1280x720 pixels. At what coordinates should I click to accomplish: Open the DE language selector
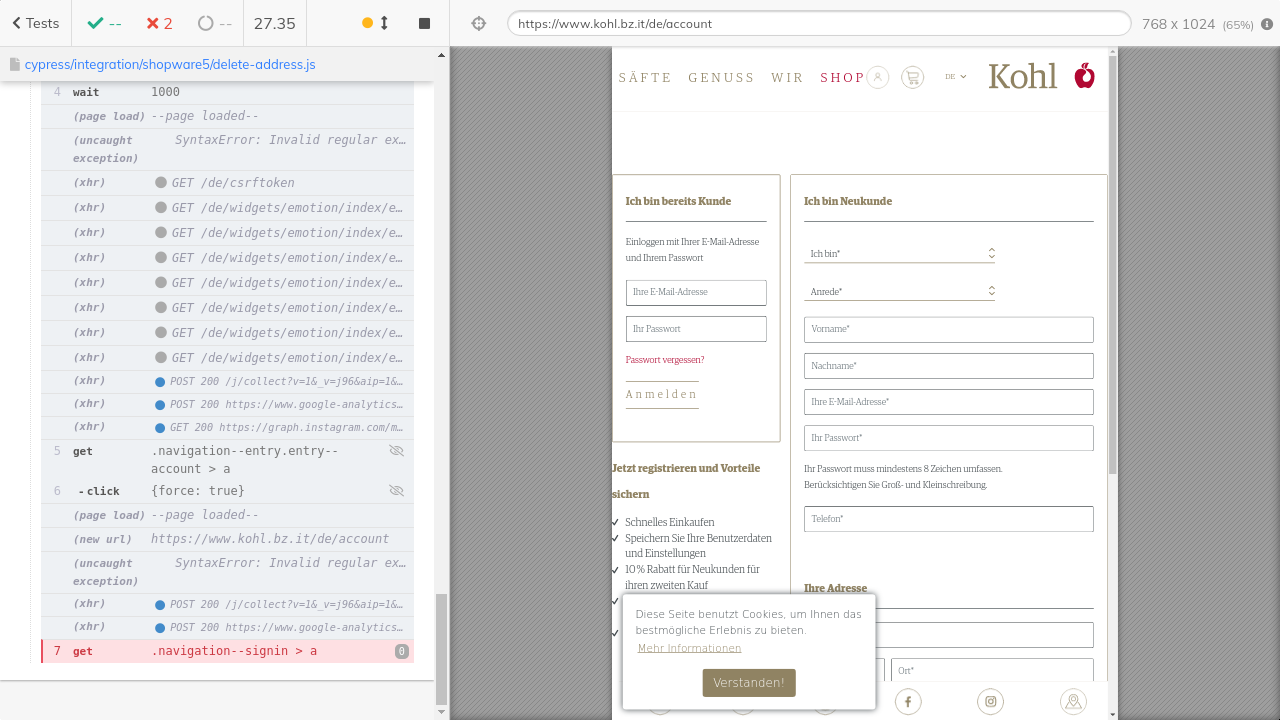tap(955, 77)
